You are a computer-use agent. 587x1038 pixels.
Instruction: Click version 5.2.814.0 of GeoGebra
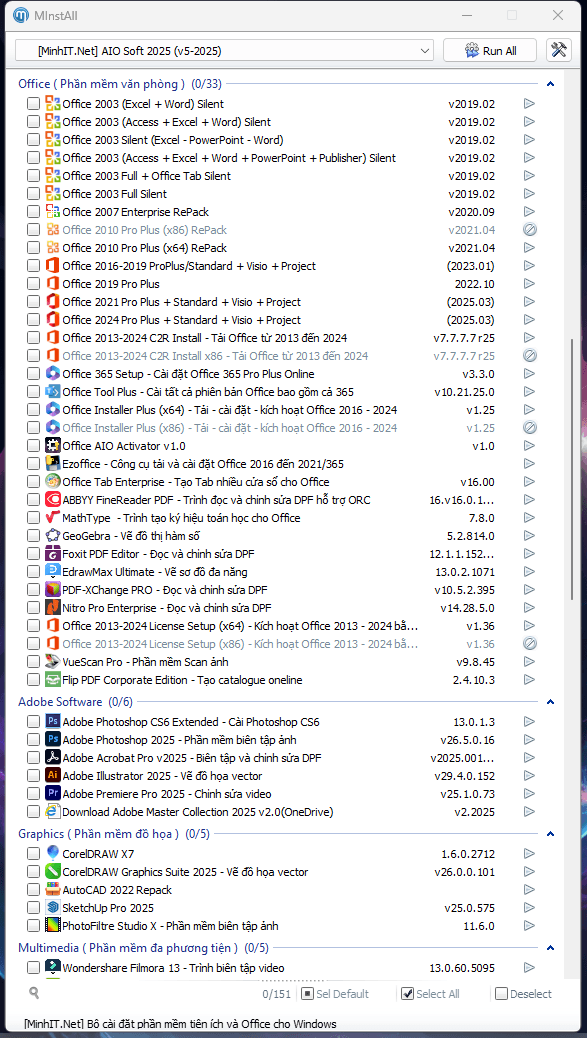click(471, 536)
